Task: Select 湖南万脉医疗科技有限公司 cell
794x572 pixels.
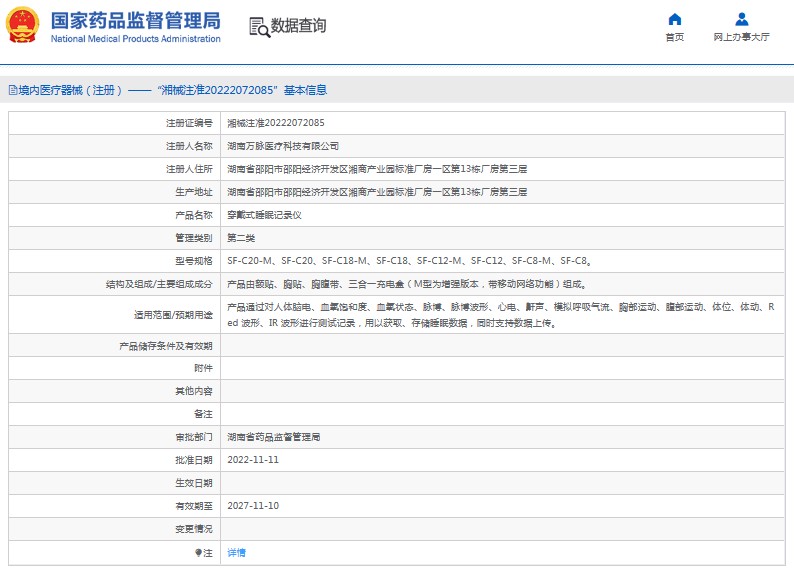Action: click(283, 146)
